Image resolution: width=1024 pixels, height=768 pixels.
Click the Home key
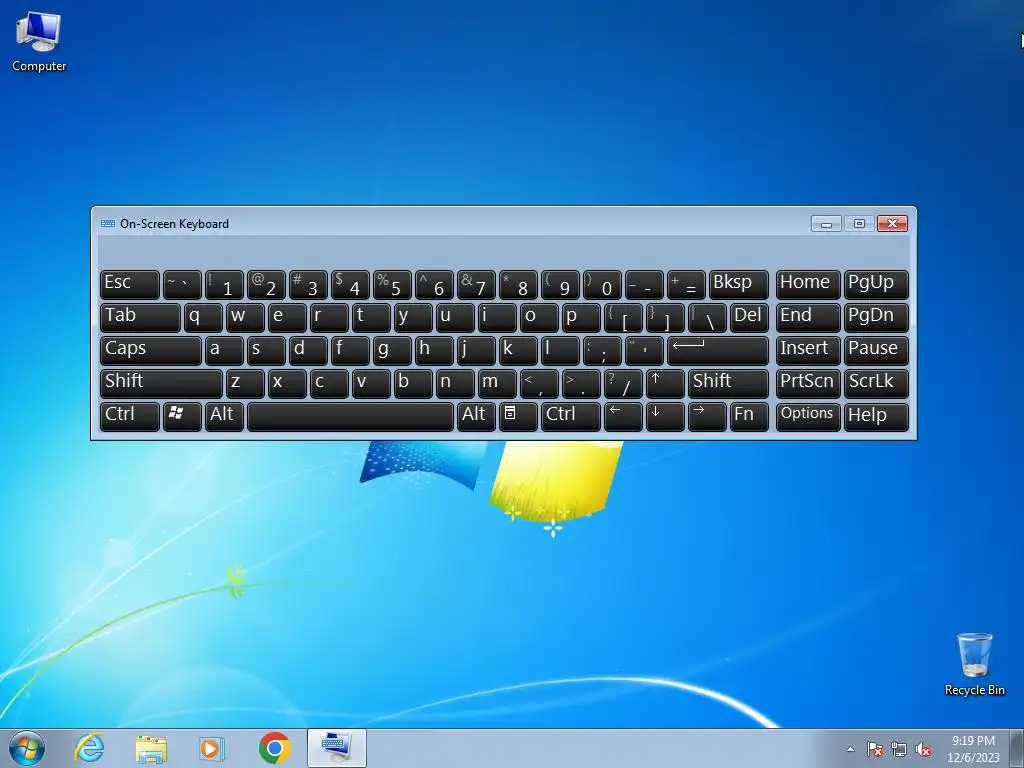pos(808,284)
